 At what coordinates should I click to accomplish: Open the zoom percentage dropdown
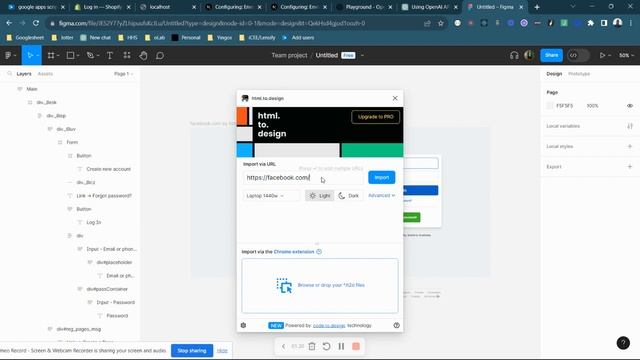(x=626, y=55)
